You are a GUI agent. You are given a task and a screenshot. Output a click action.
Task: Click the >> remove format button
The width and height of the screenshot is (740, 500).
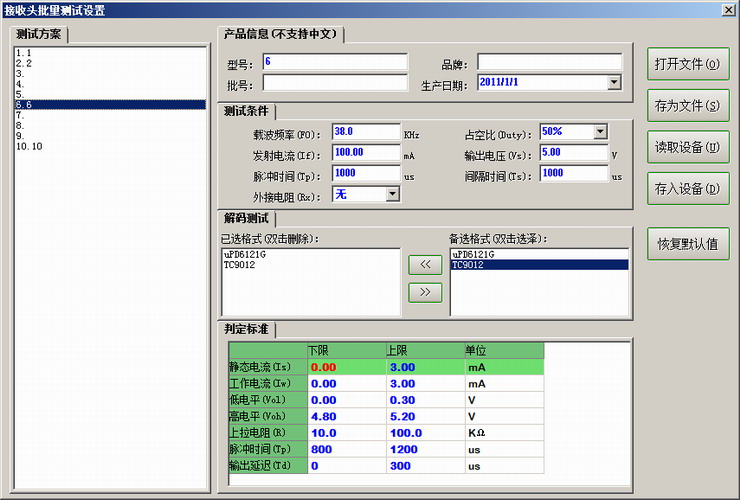click(x=425, y=292)
